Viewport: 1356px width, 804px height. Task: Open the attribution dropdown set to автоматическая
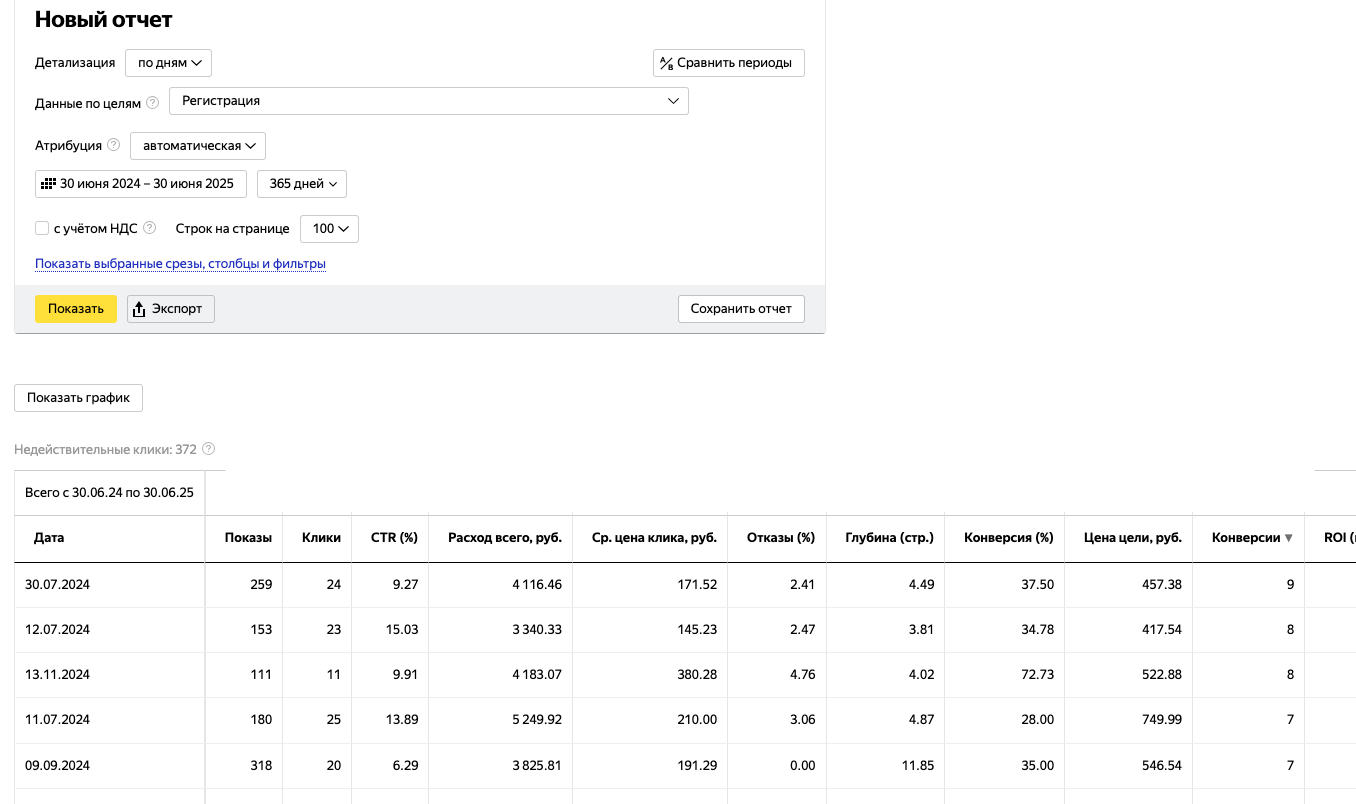(x=197, y=146)
